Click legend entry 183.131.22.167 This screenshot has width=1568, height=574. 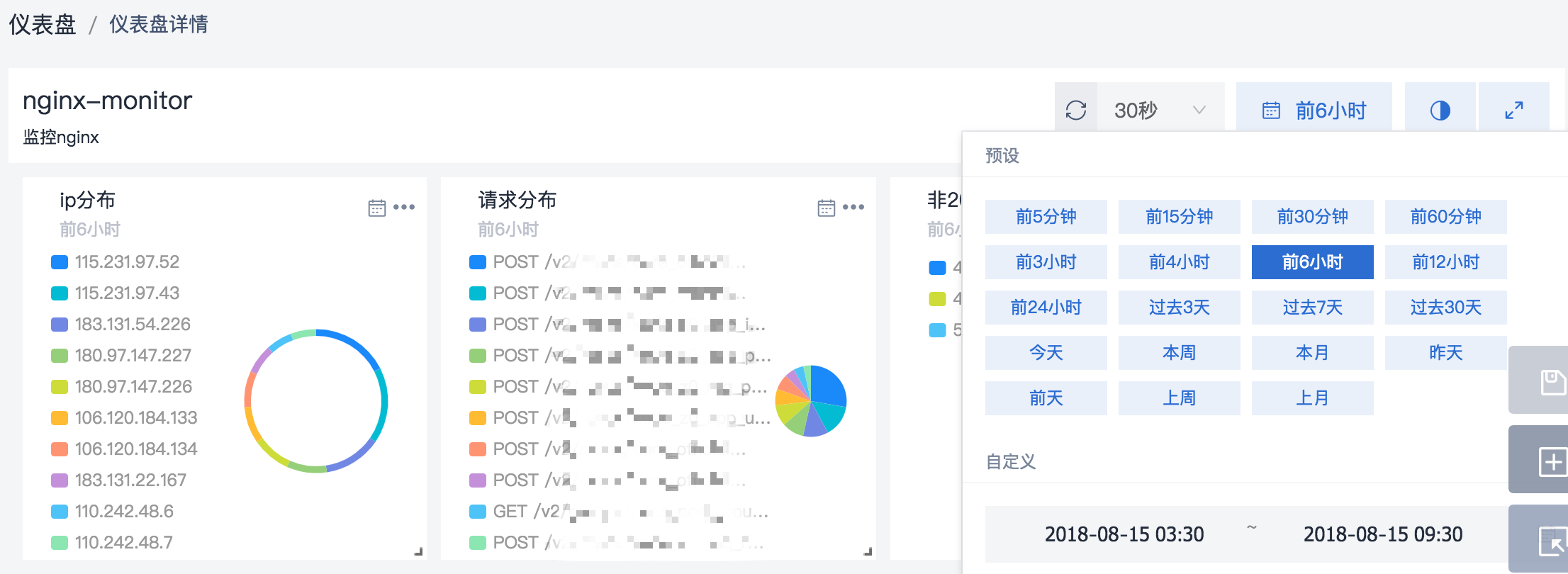pyautogui.click(x=118, y=480)
